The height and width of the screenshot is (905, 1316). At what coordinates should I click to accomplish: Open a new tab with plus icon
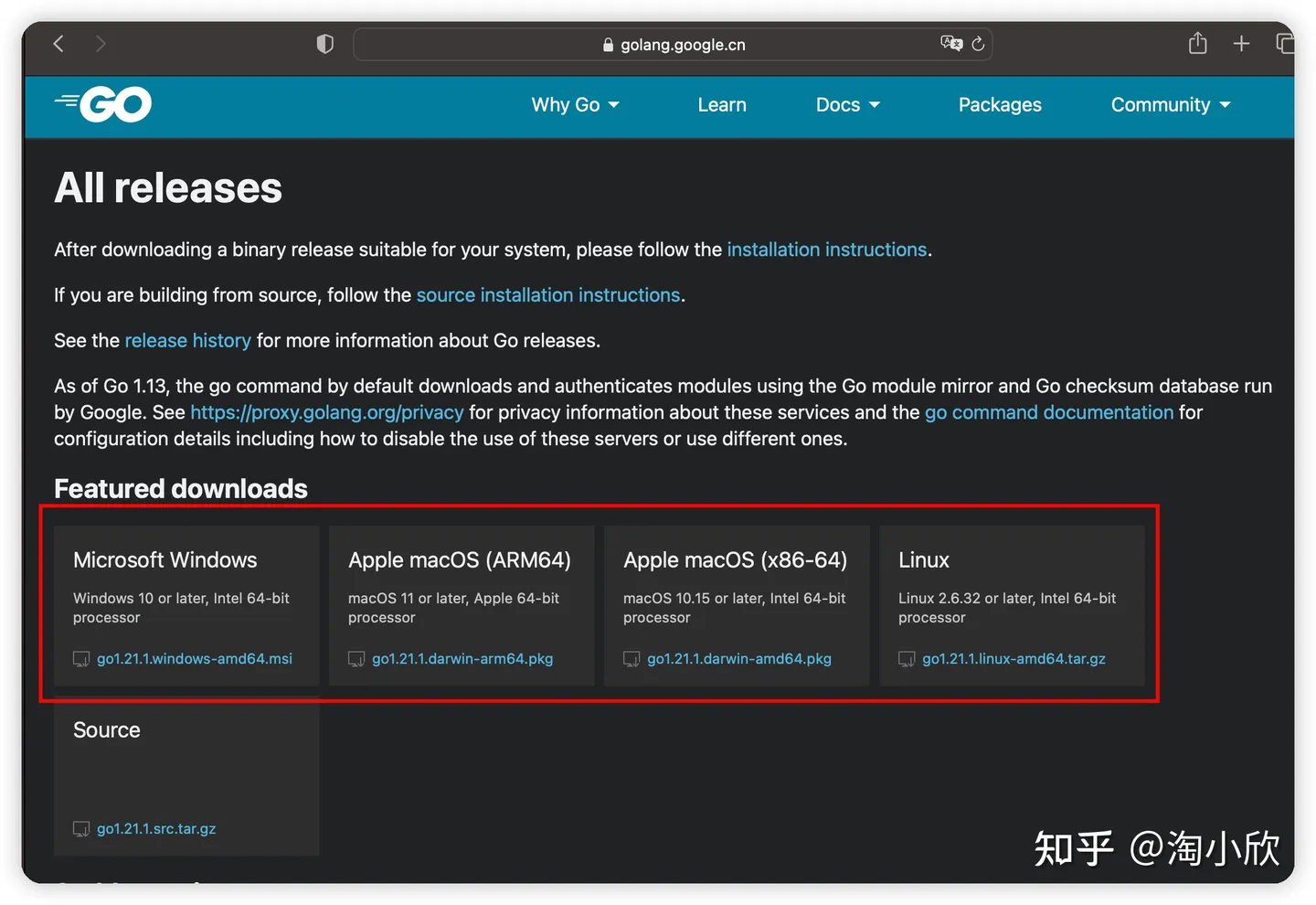coord(1241,44)
